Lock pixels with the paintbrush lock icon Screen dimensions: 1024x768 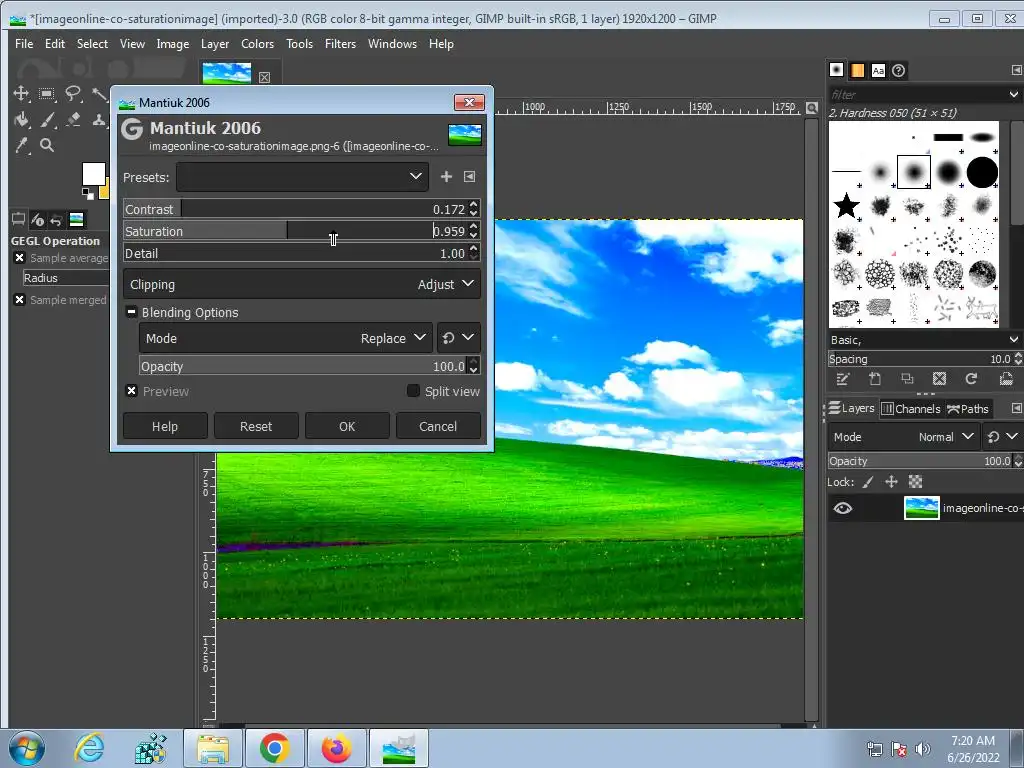tap(868, 482)
